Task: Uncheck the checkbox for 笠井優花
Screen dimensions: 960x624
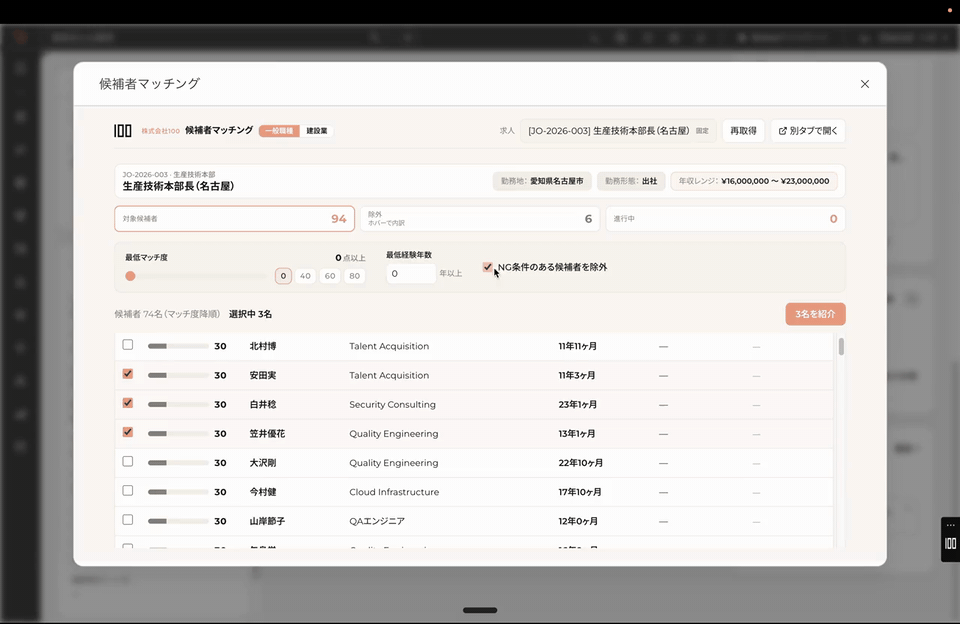Action: click(127, 432)
